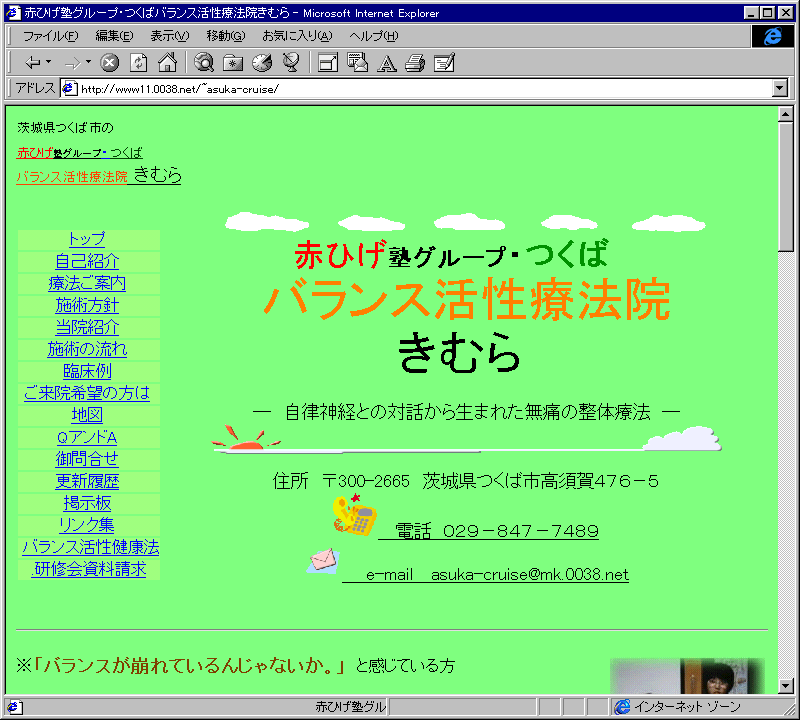Viewport: 800px width, 720px height.
Task: Open the 施術の流れ link
Action: click(87, 349)
